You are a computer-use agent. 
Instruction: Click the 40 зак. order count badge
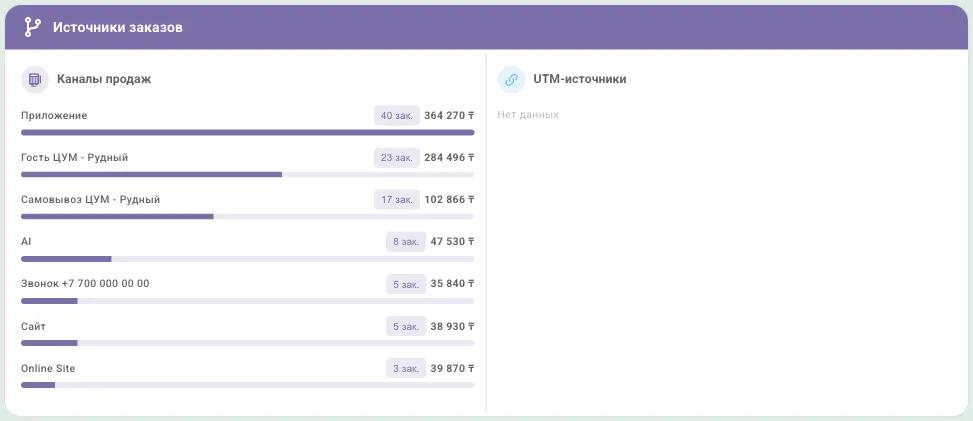tap(397, 115)
